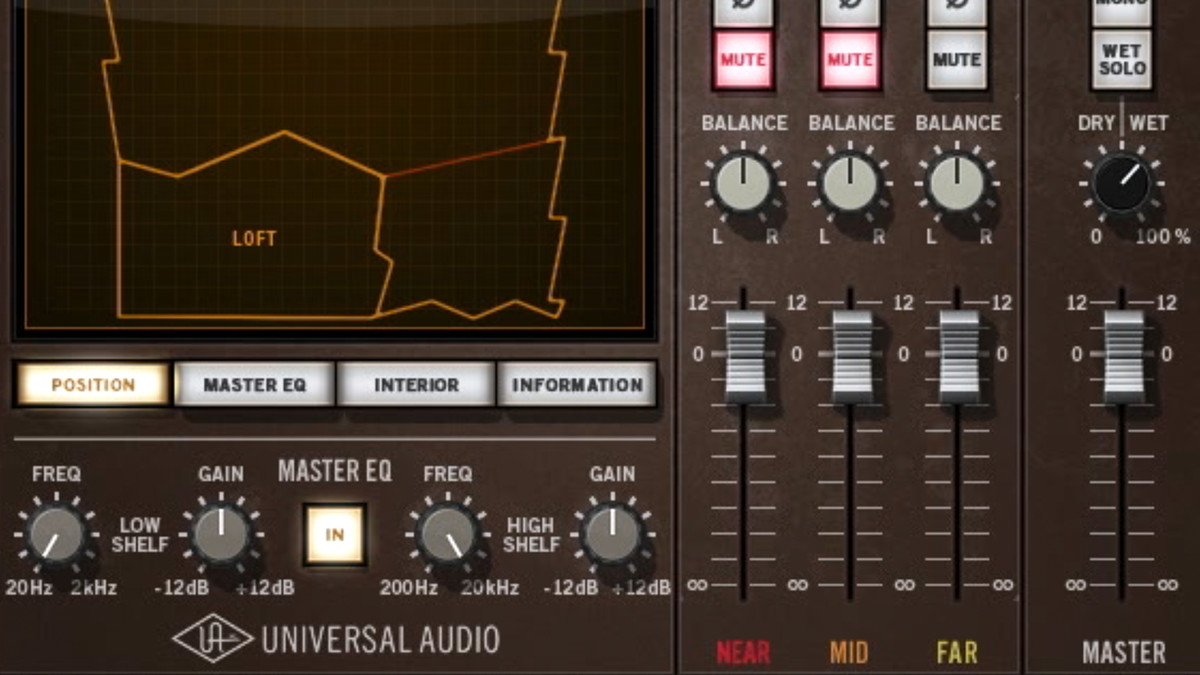Click the MID channel label
The image size is (1200, 675).
point(849,653)
